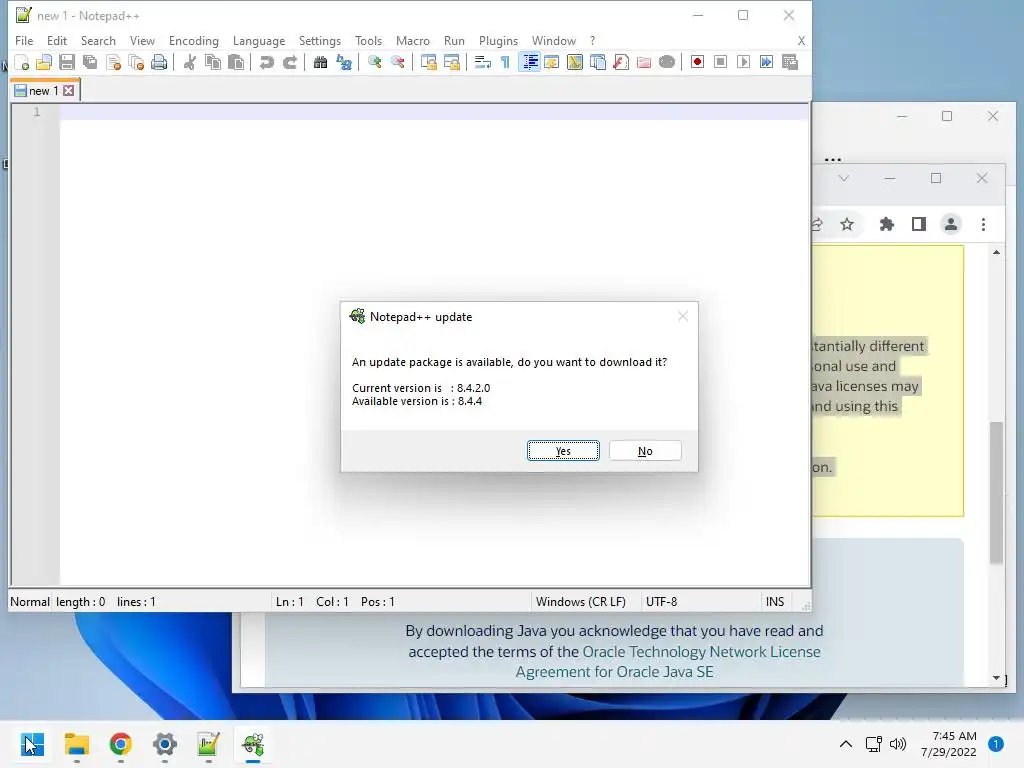Close the 'new 1' tab with red X
Screen dimensions: 1024x768
point(69,91)
